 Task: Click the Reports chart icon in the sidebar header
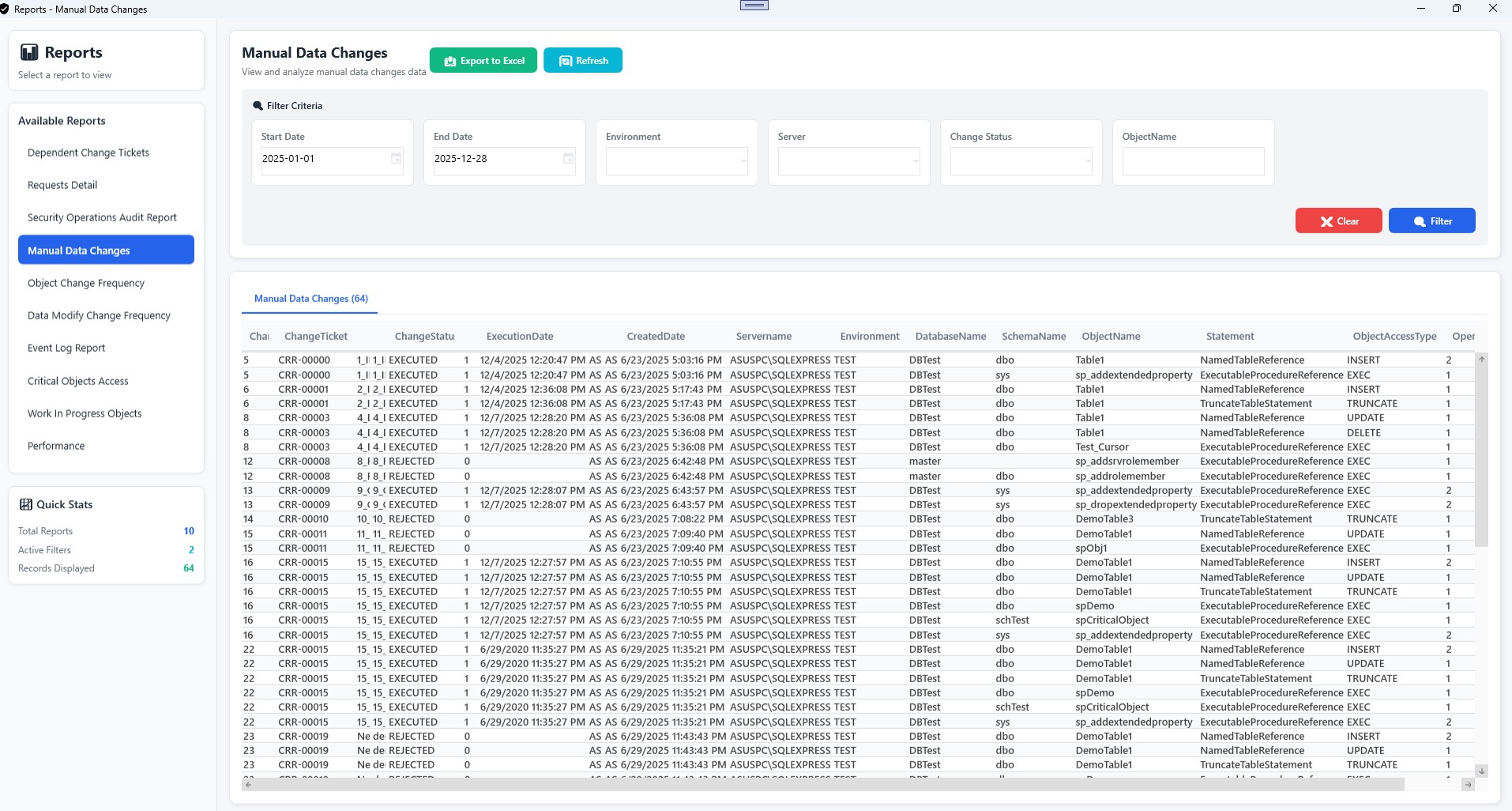click(29, 53)
